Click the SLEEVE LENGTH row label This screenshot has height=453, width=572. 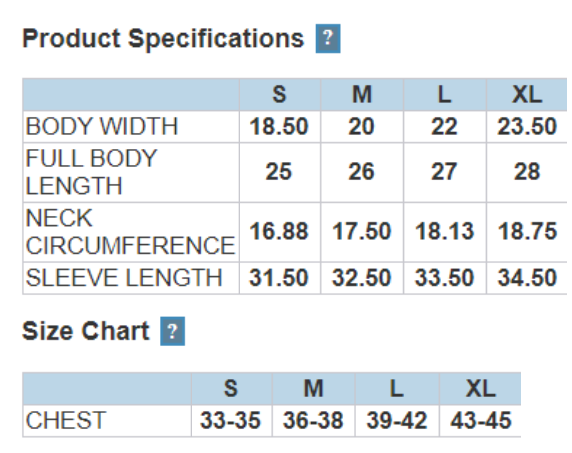(124, 278)
